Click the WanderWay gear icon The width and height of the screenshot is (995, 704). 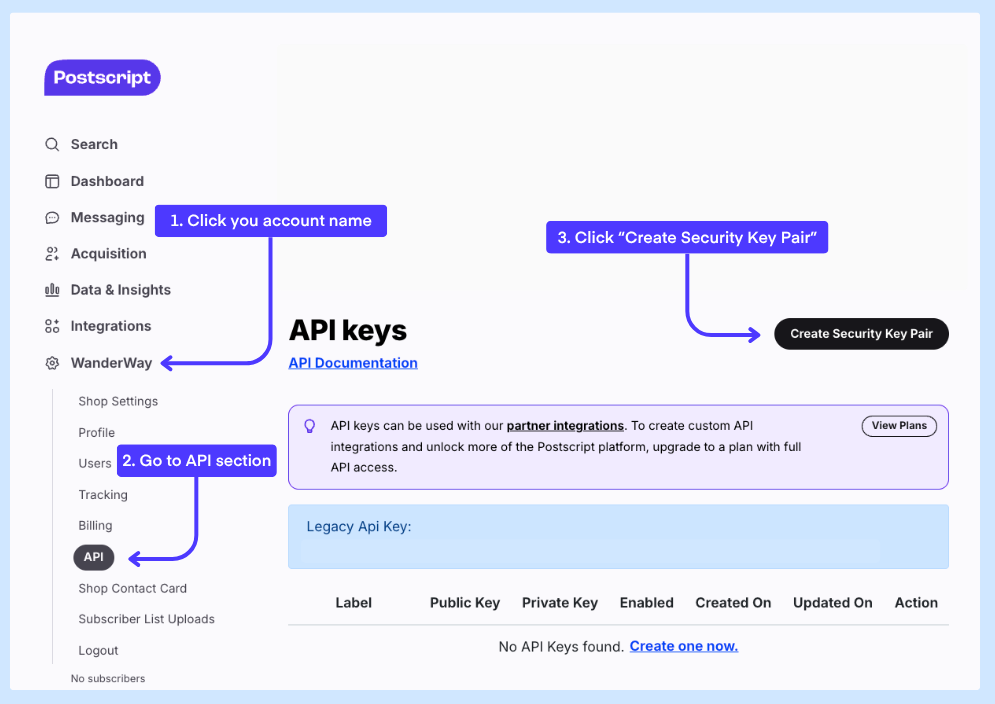click(52, 363)
